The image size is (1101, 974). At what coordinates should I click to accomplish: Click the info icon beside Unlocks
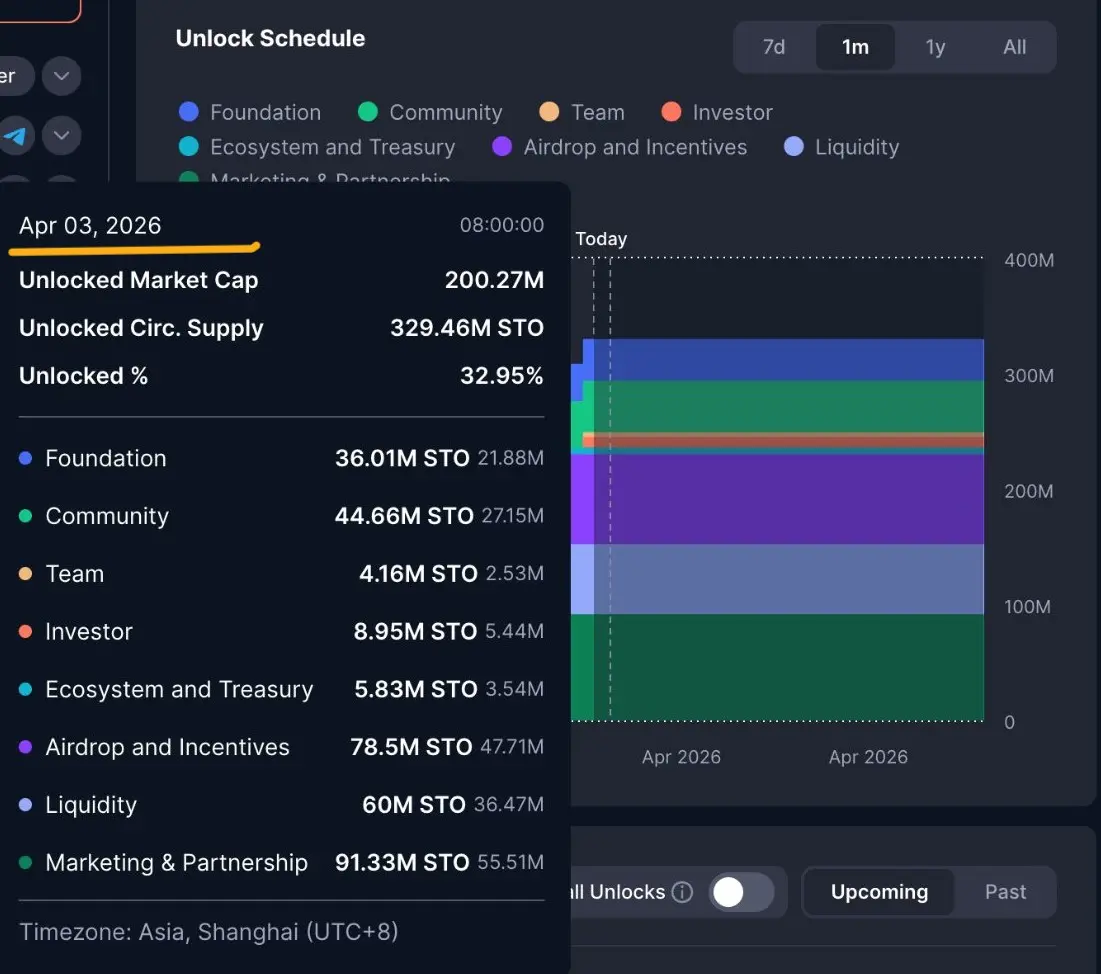682,892
